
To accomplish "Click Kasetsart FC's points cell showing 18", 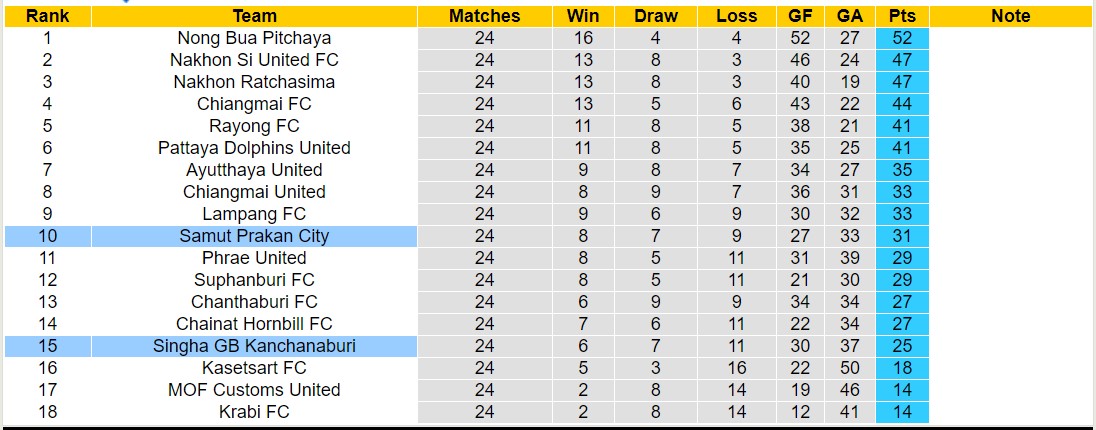I will [902, 368].
